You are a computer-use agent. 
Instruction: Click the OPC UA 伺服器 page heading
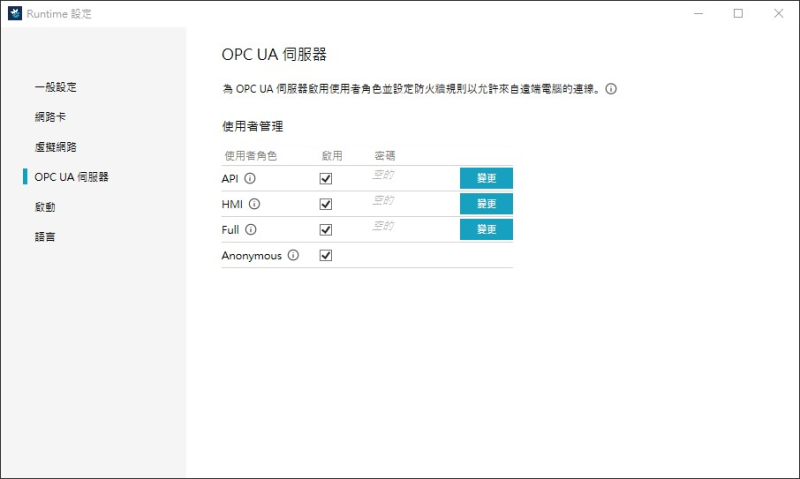point(274,55)
